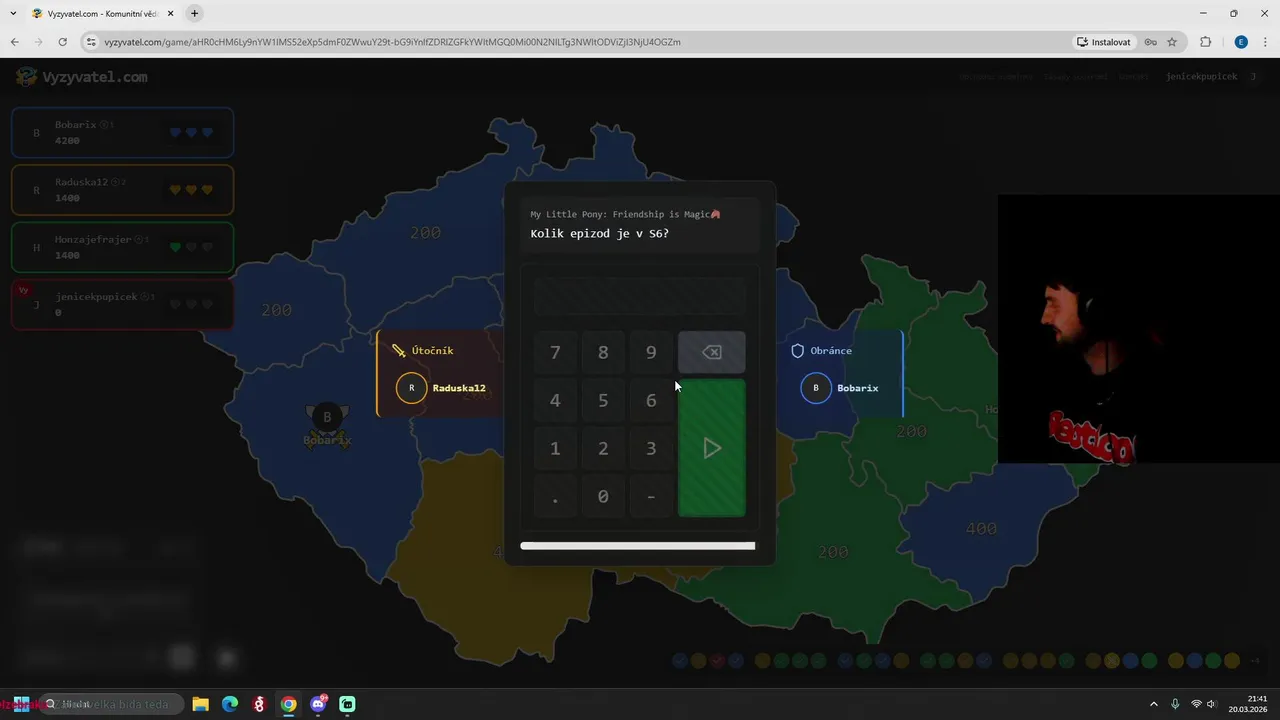
Task: Open volume tray icon
Action: [1211, 704]
